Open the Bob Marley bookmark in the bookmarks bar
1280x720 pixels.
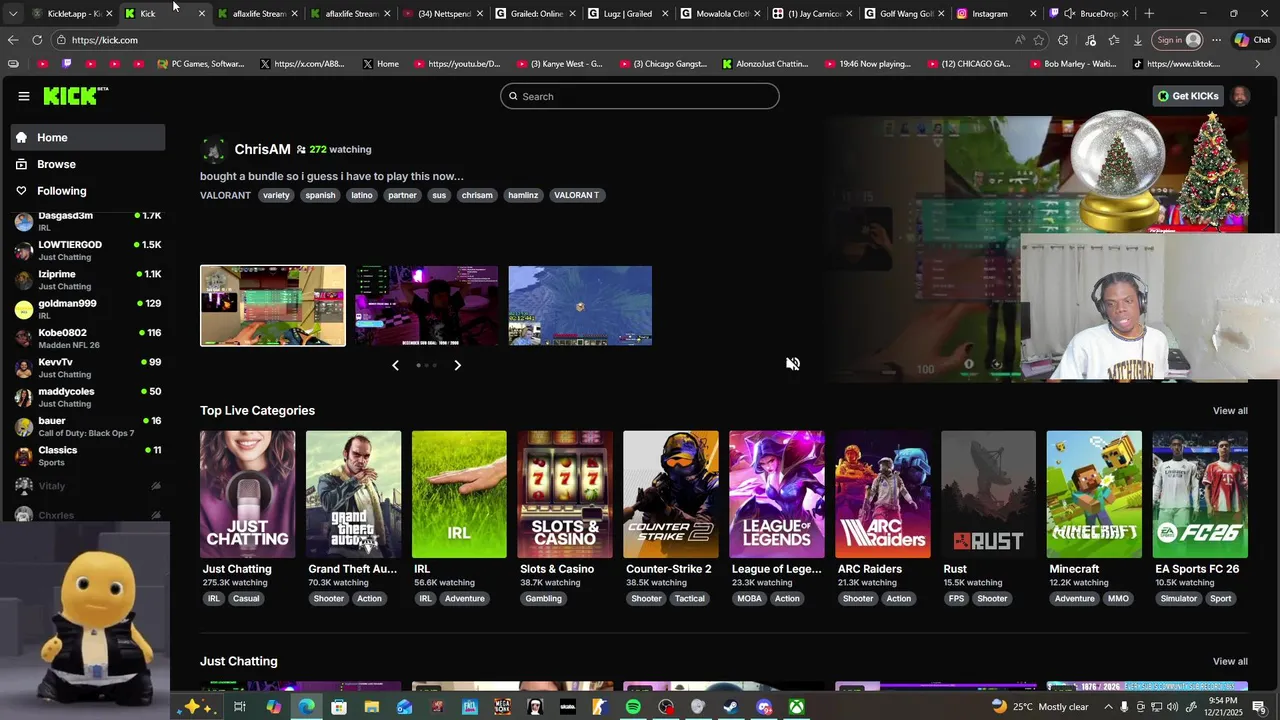(1071, 64)
